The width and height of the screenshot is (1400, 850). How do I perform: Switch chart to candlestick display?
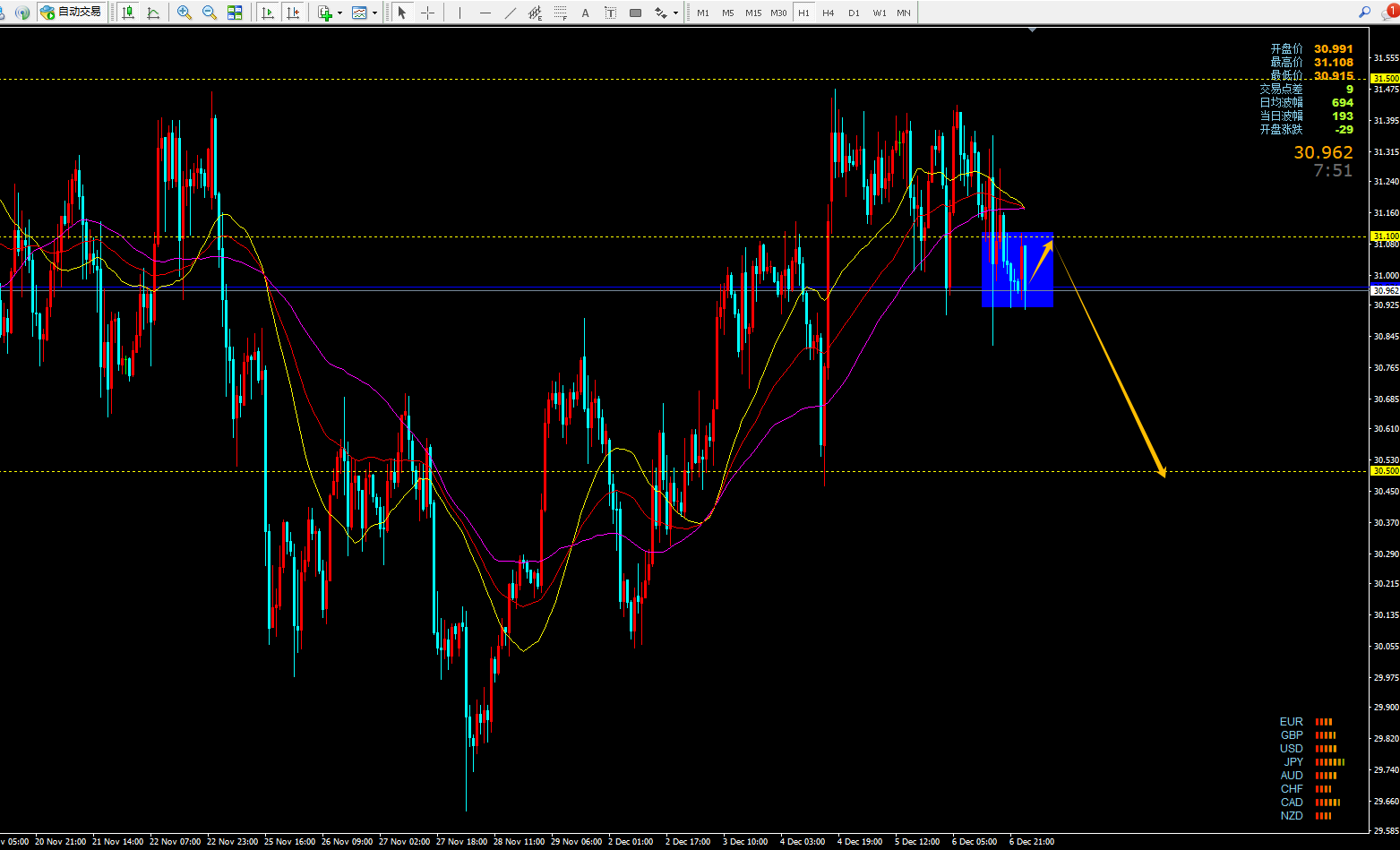click(128, 13)
